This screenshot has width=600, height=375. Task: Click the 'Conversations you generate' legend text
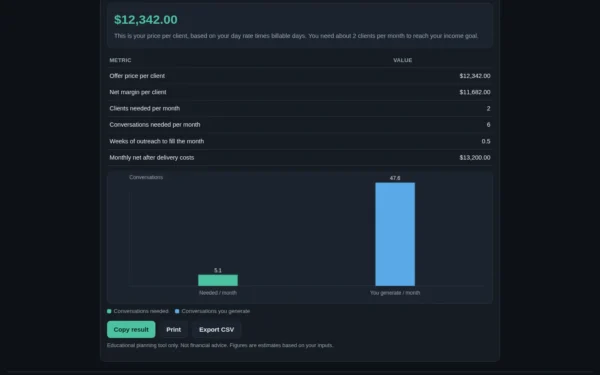(x=216, y=311)
